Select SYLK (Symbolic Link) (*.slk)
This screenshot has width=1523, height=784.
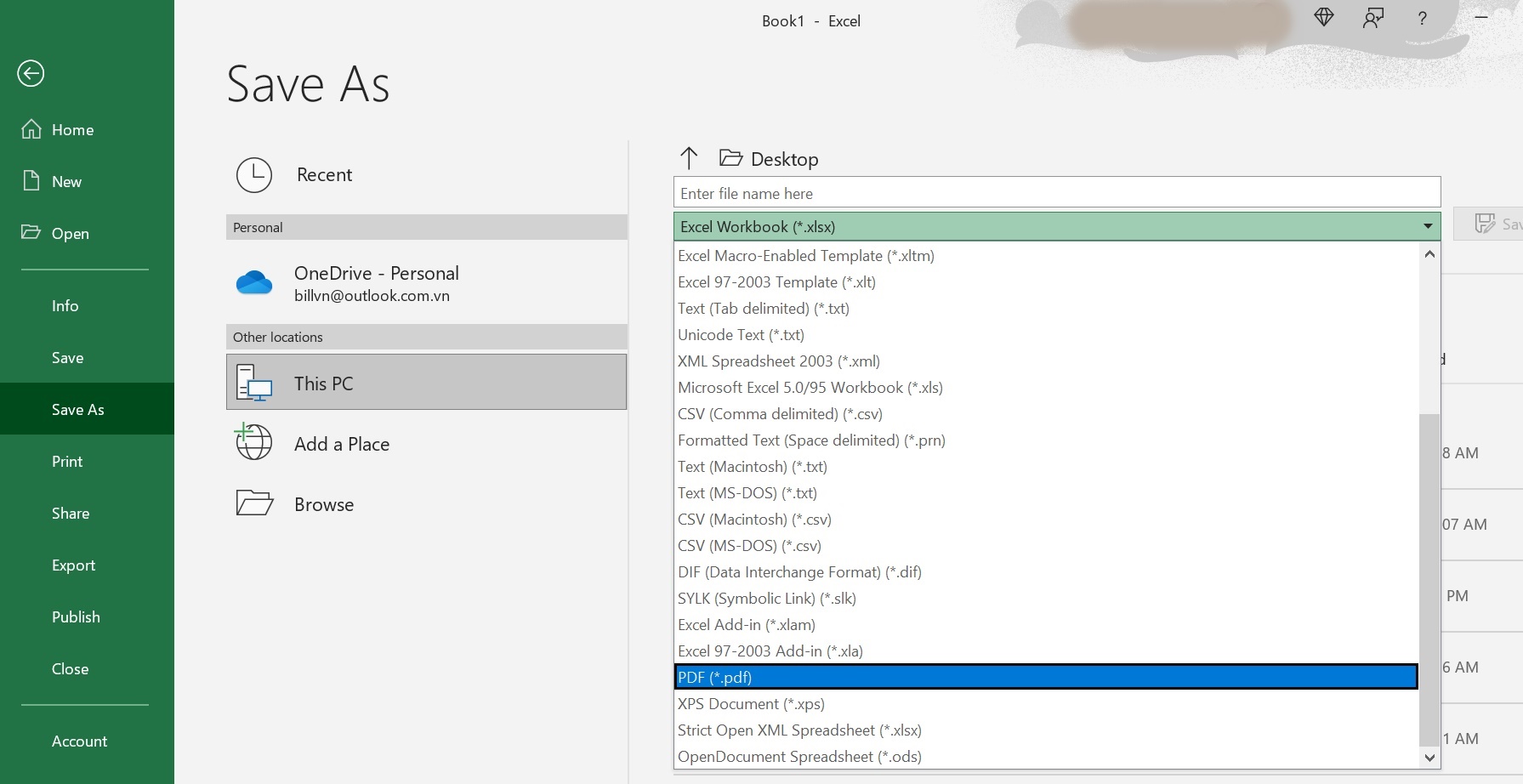coord(1046,598)
